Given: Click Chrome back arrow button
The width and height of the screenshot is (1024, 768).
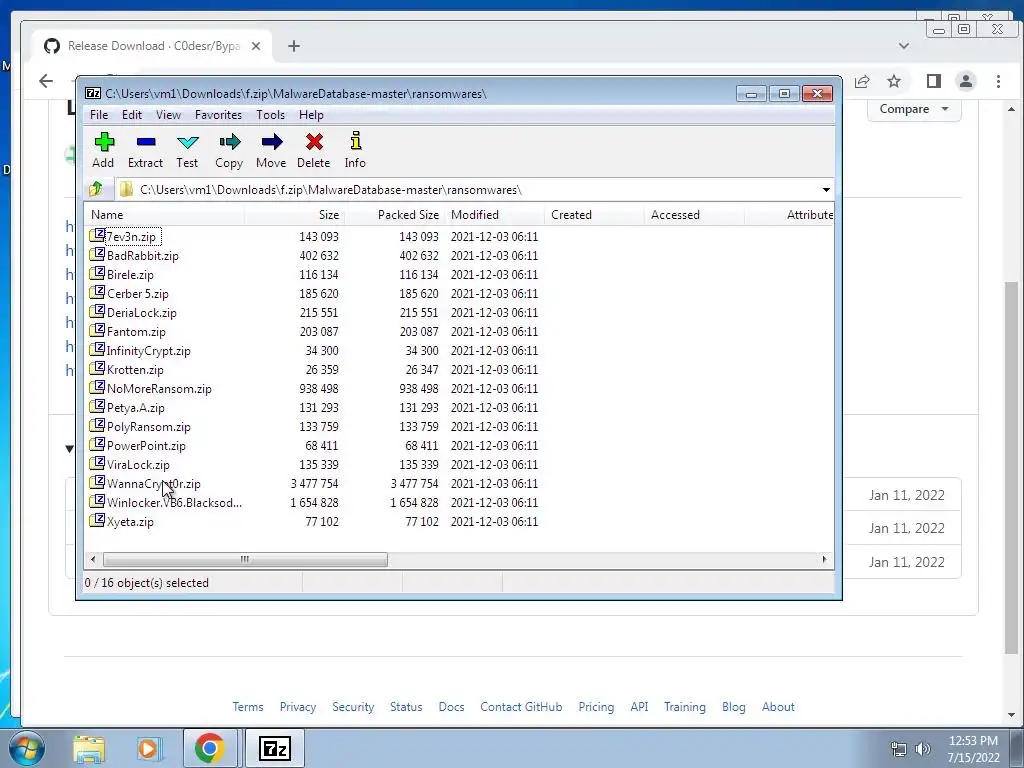Looking at the screenshot, I should (46, 81).
